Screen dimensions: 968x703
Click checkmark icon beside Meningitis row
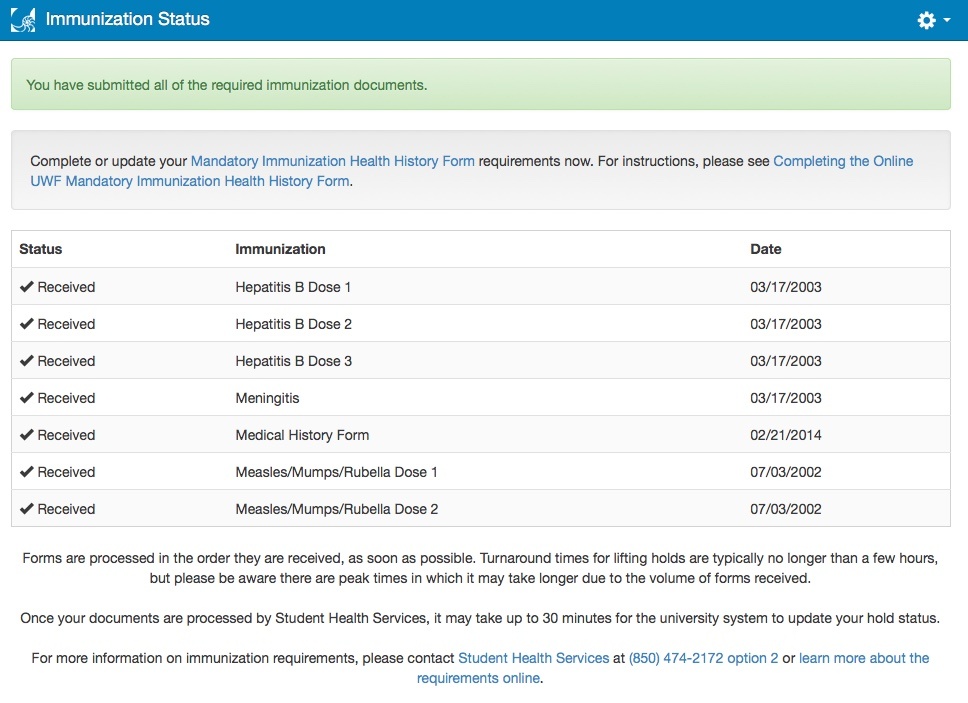point(26,397)
